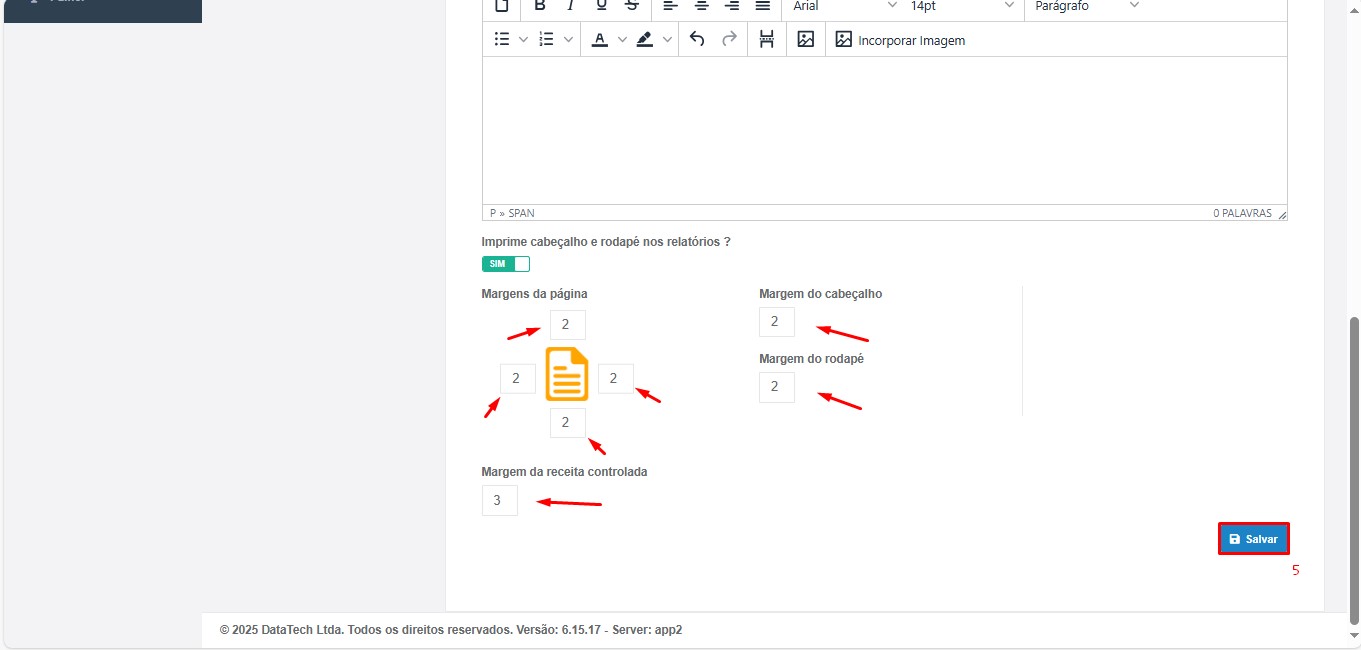Viewport: 1361px width, 650px height.
Task: Apply the highlight background color icon
Action: [x=645, y=40]
